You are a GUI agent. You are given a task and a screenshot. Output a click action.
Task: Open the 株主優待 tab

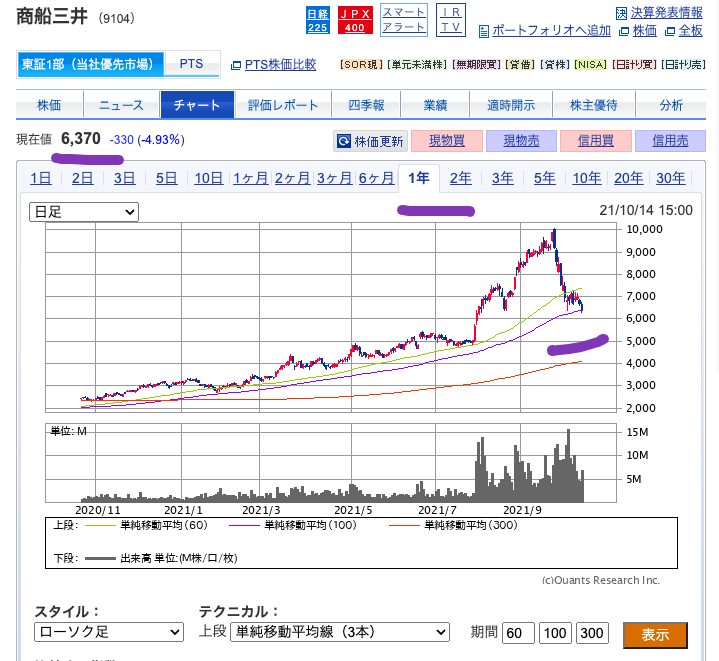coord(594,105)
